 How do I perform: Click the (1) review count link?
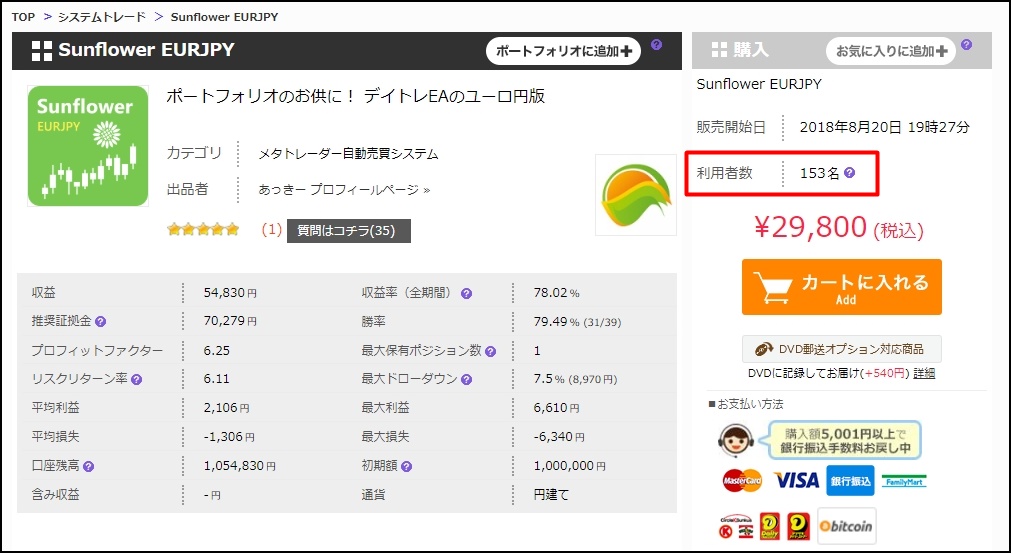[271, 229]
